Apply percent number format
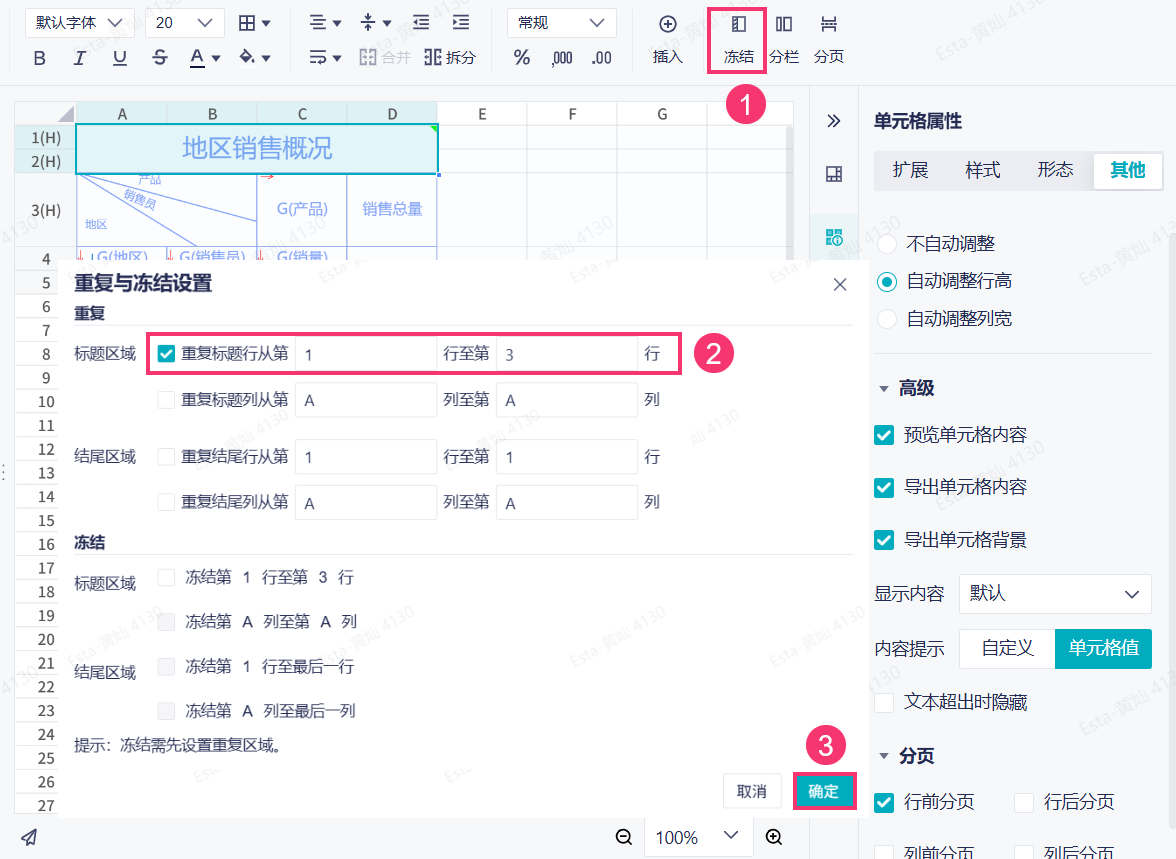The height and width of the screenshot is (859, 1176). [x=522, y=58]
